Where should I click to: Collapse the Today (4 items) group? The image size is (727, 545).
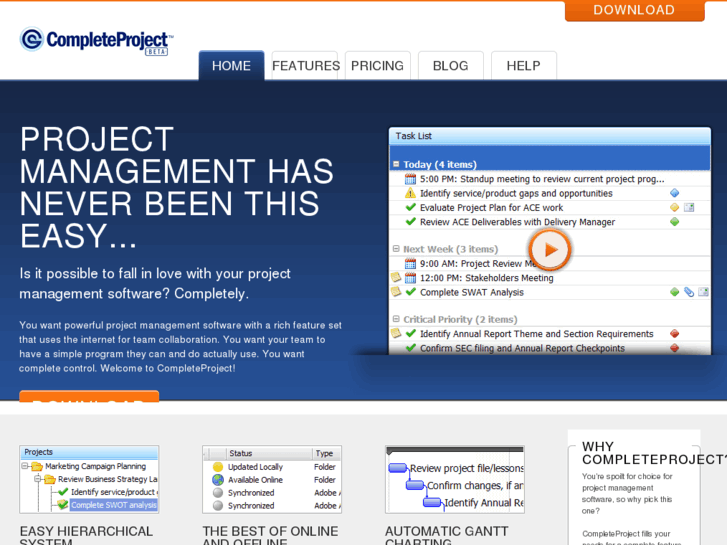point(396,164)
